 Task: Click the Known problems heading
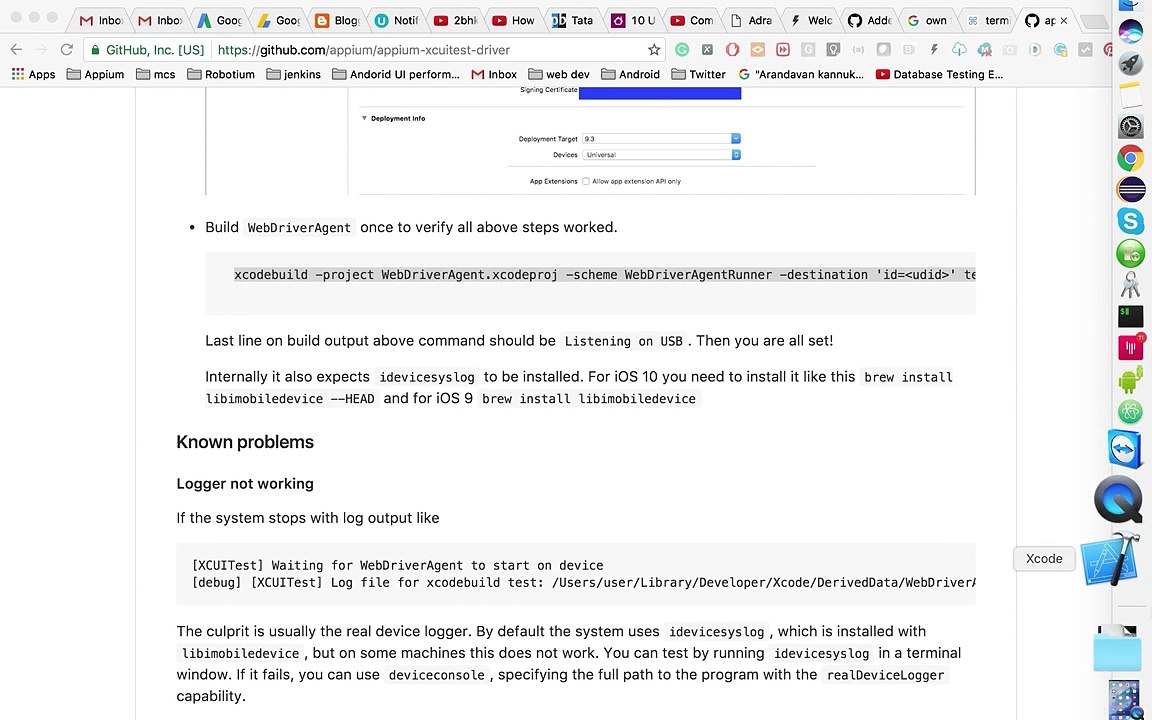pos(245,442)
